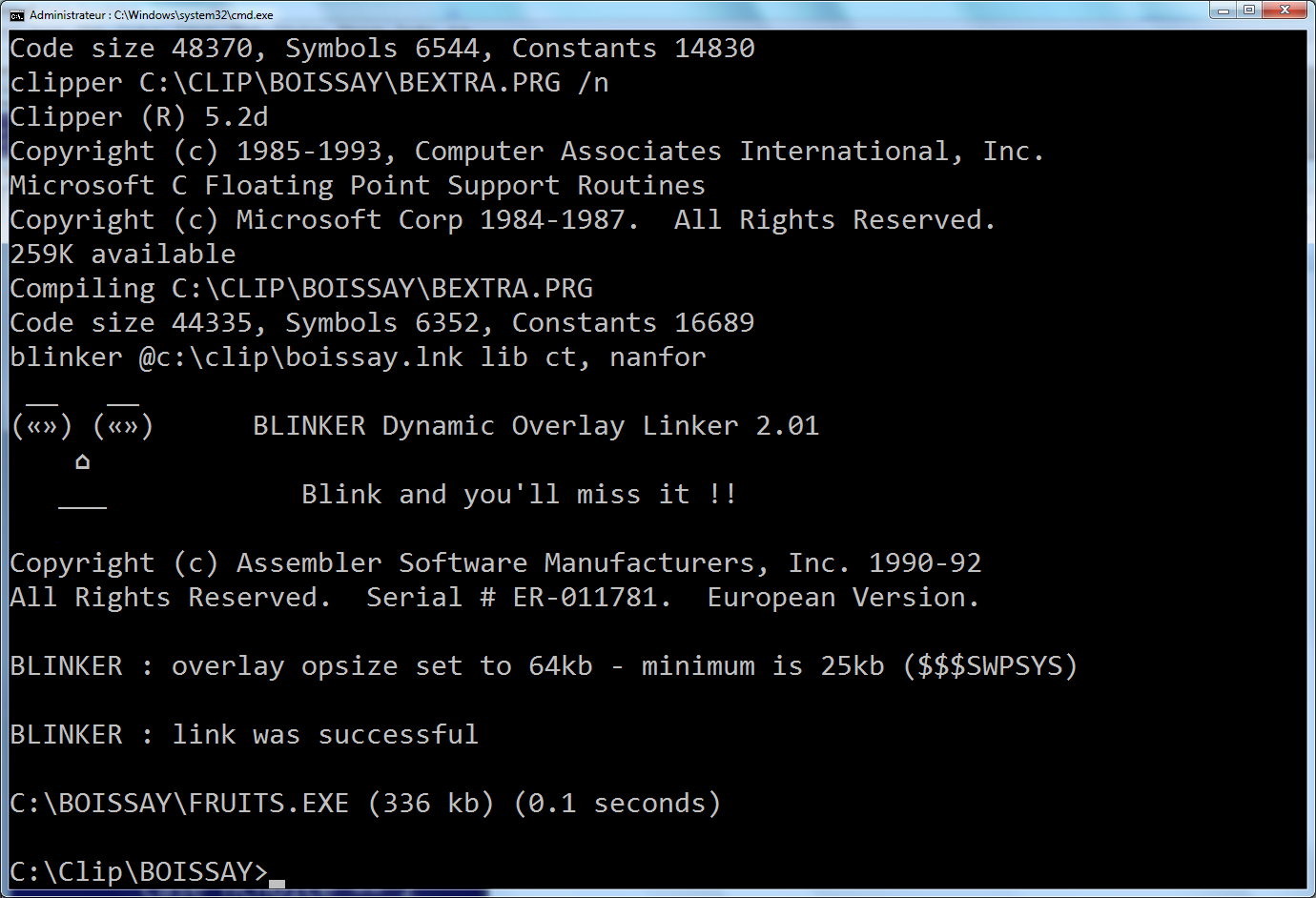Image resolution: width=1316 pixels, height=898 pixels.
Task: Click 'BLINKER Dynamic Overlay Linker 2.01' banner text
Action: (x=536, y=426)
